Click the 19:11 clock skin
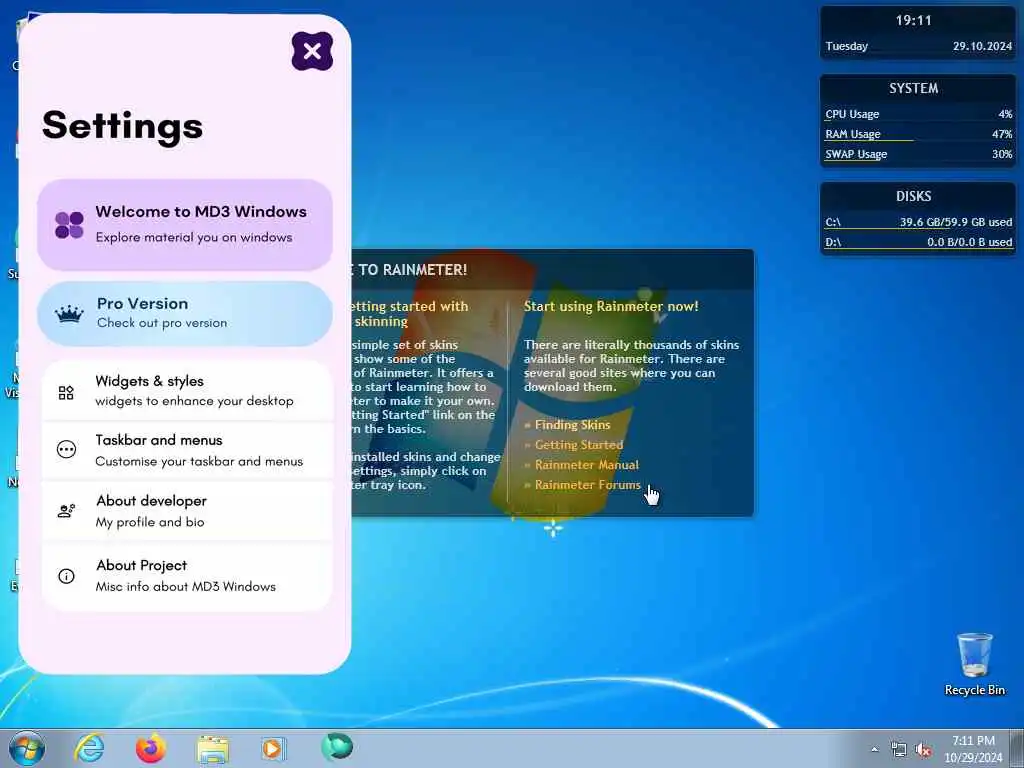The height and width of the screenshot is (768, 1024). 913,20
